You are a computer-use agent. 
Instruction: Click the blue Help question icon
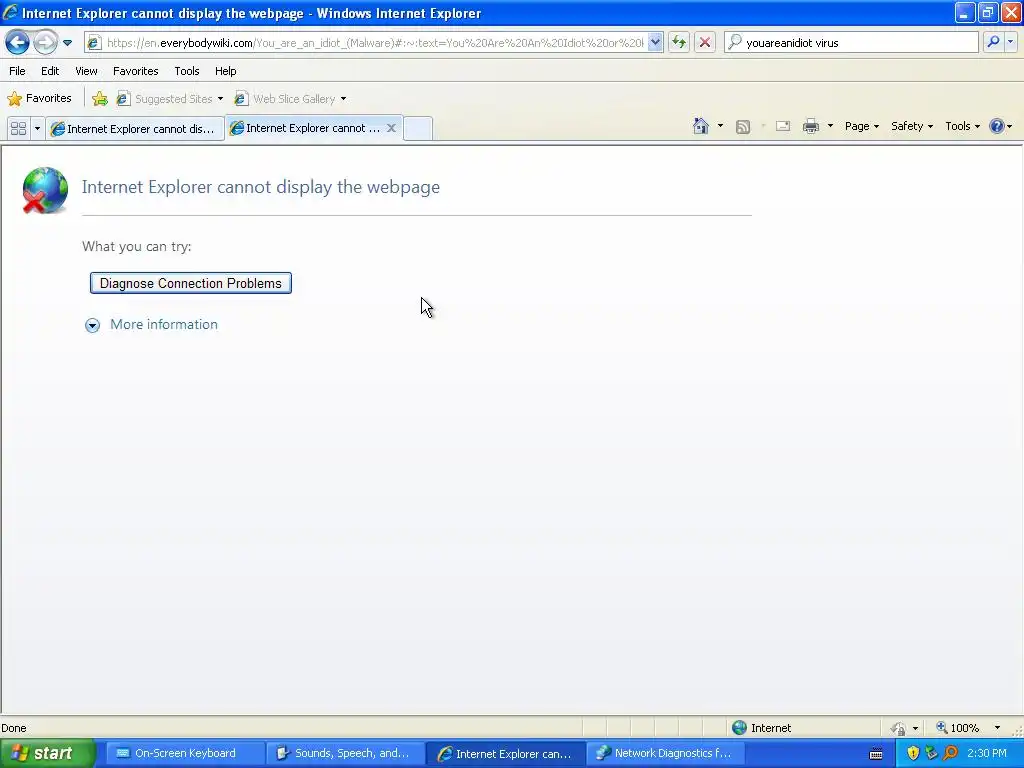[997, 126]
